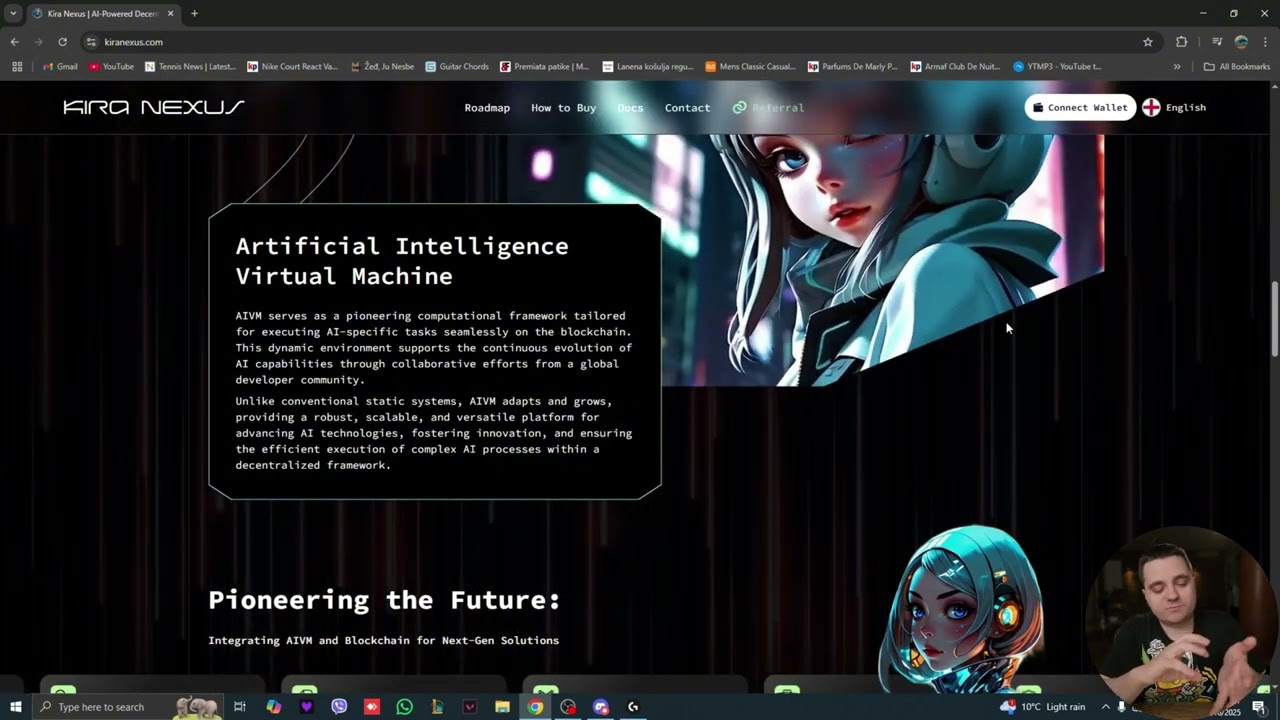
Task: Click the kiranexus.com address bar
Action: point(610,42)
